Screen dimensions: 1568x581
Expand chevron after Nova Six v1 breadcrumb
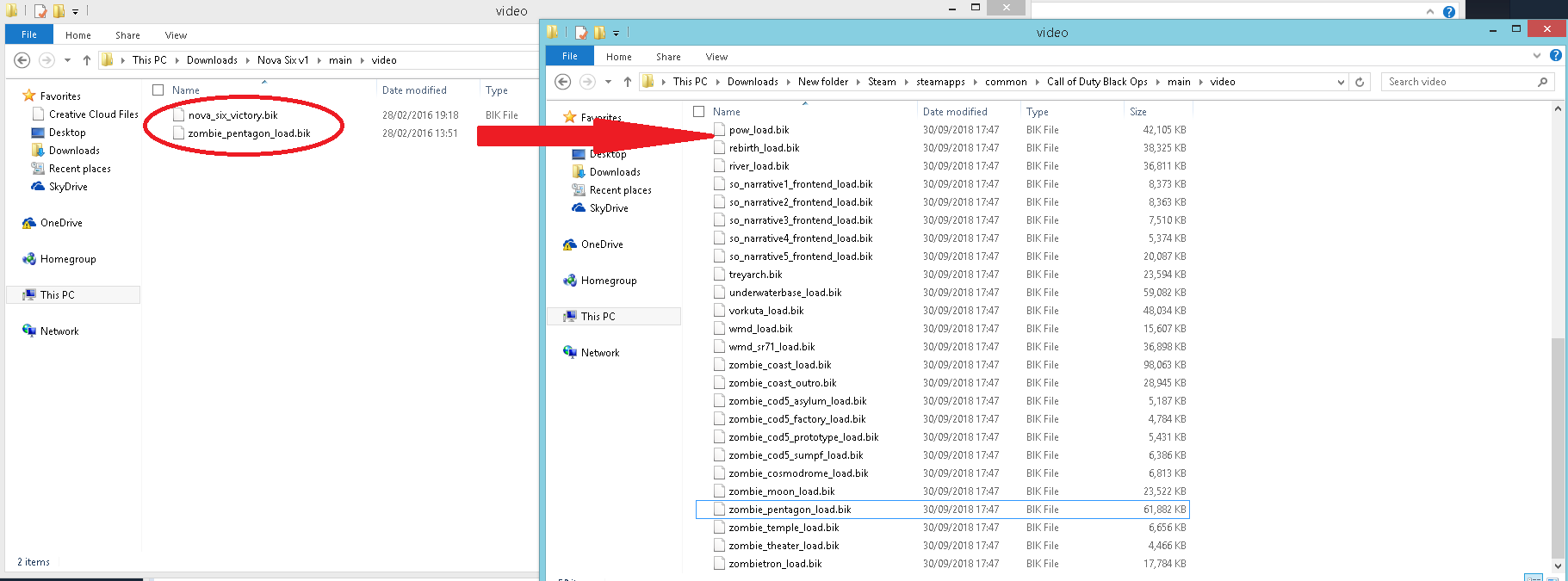pyautogui.click(x=319, y=60)
